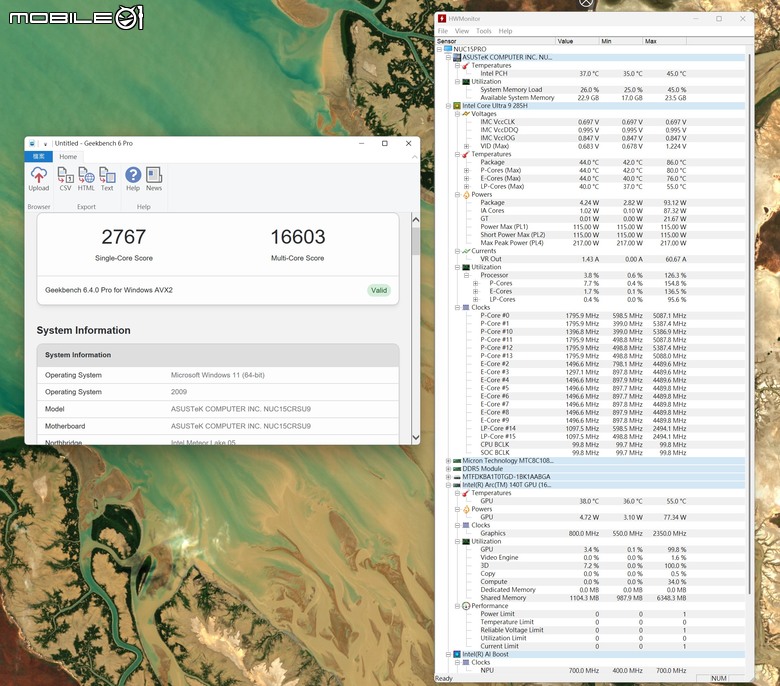Expand the P-Cores (Max) temperature row
This screenshot has width=780, height=686.
(467, 170)
